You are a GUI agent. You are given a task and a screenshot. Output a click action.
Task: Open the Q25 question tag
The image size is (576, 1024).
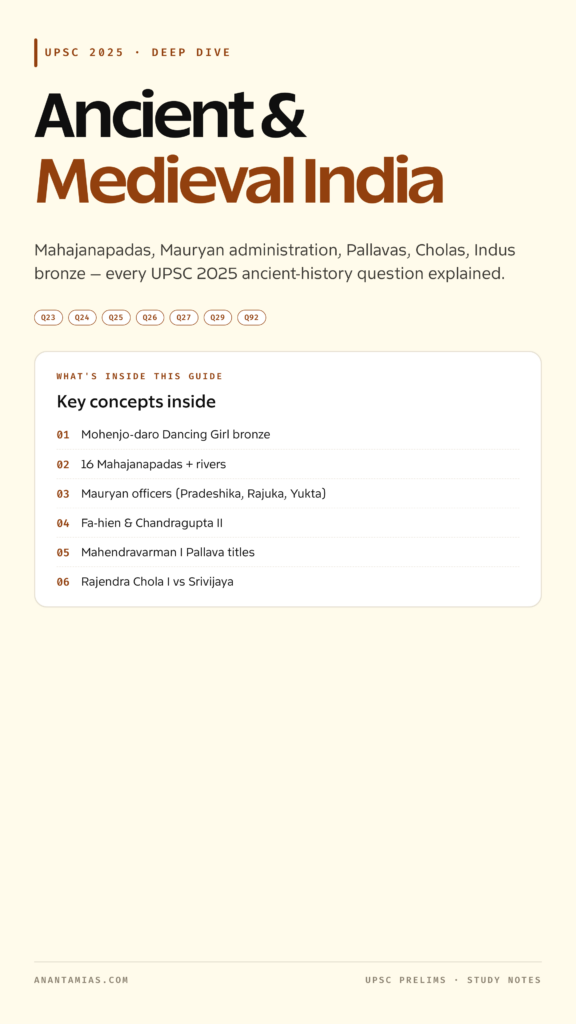[x=116, y=317]
